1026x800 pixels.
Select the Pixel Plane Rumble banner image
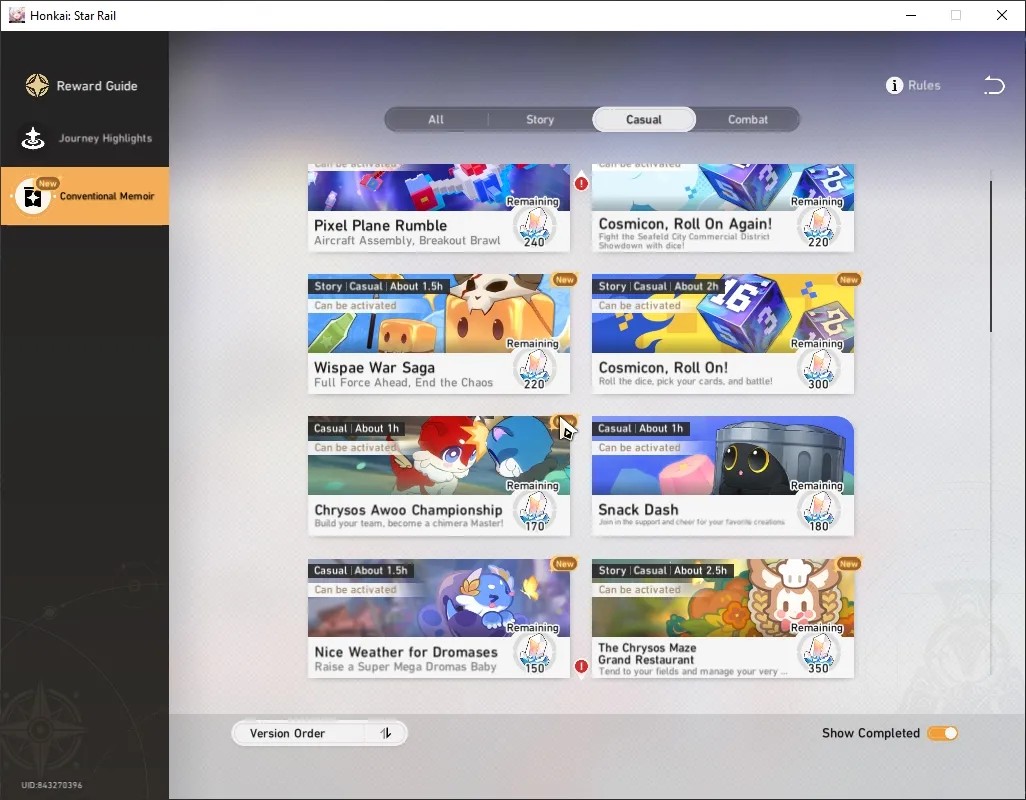pyautogui.click(x=438, y=187)
